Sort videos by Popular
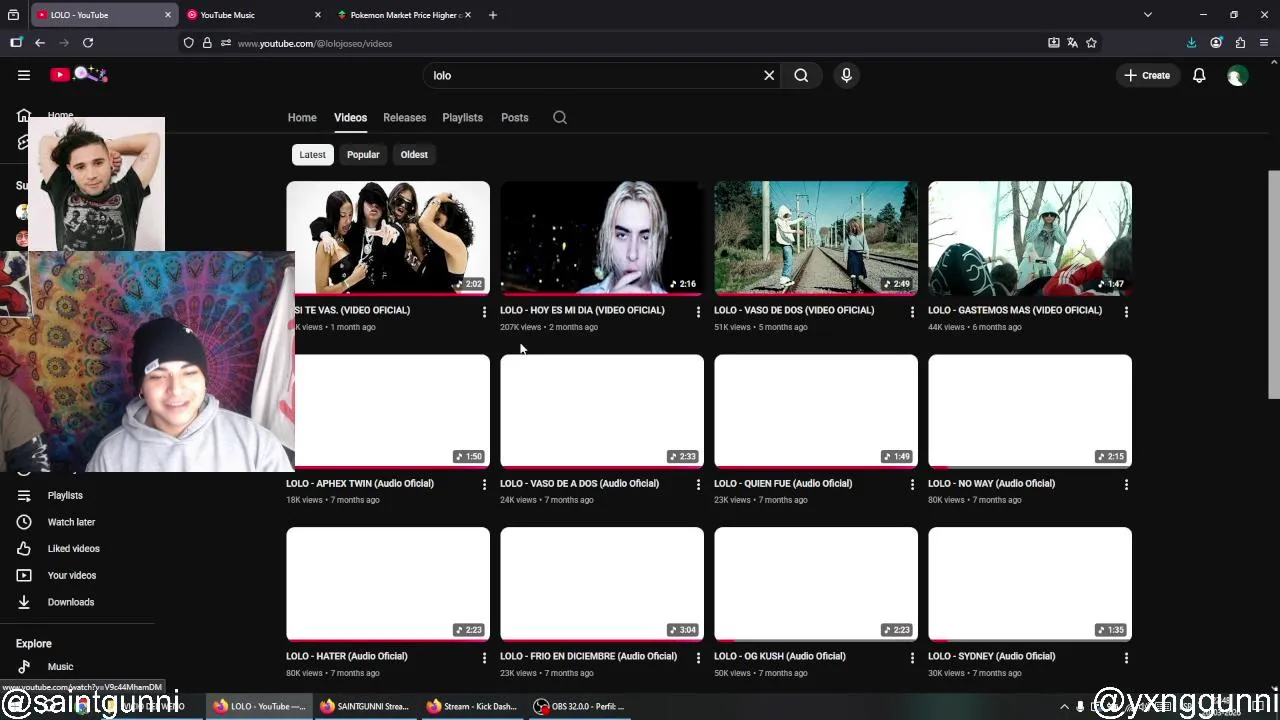Image resolution: width=1280 pixels, height=720 pixels. [x=363, y=155]
